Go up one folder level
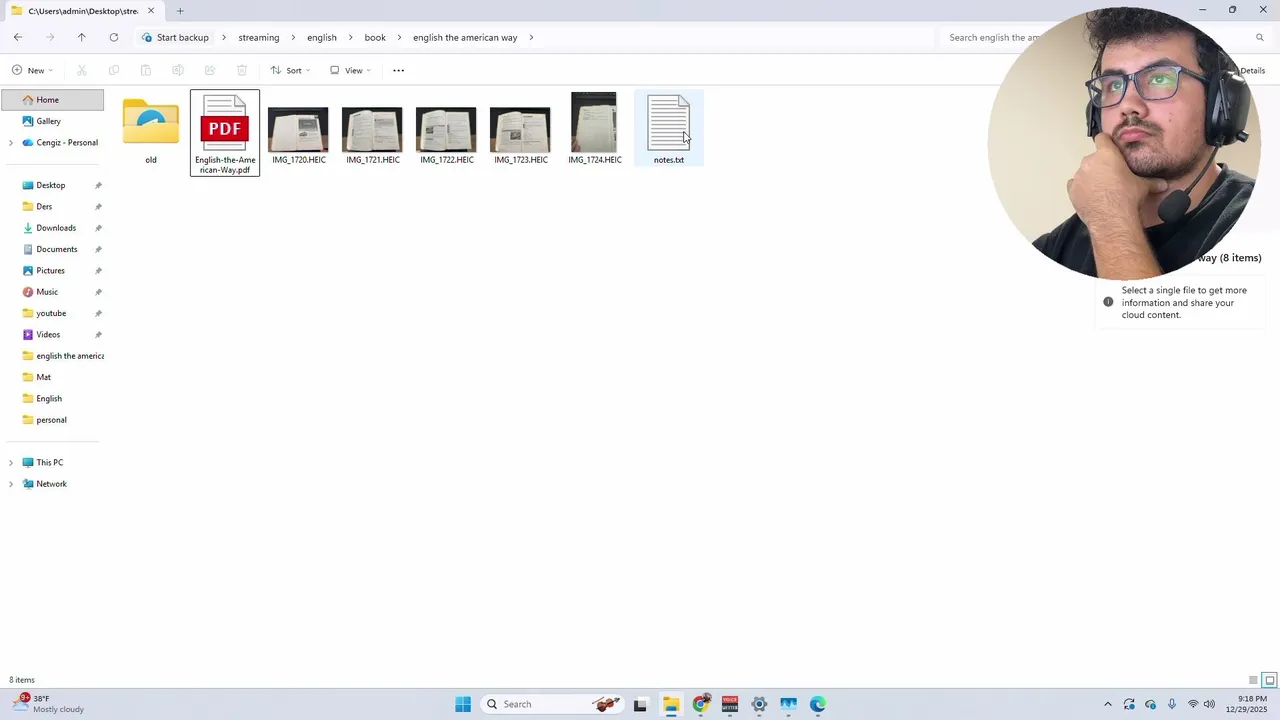 point(82,37)
